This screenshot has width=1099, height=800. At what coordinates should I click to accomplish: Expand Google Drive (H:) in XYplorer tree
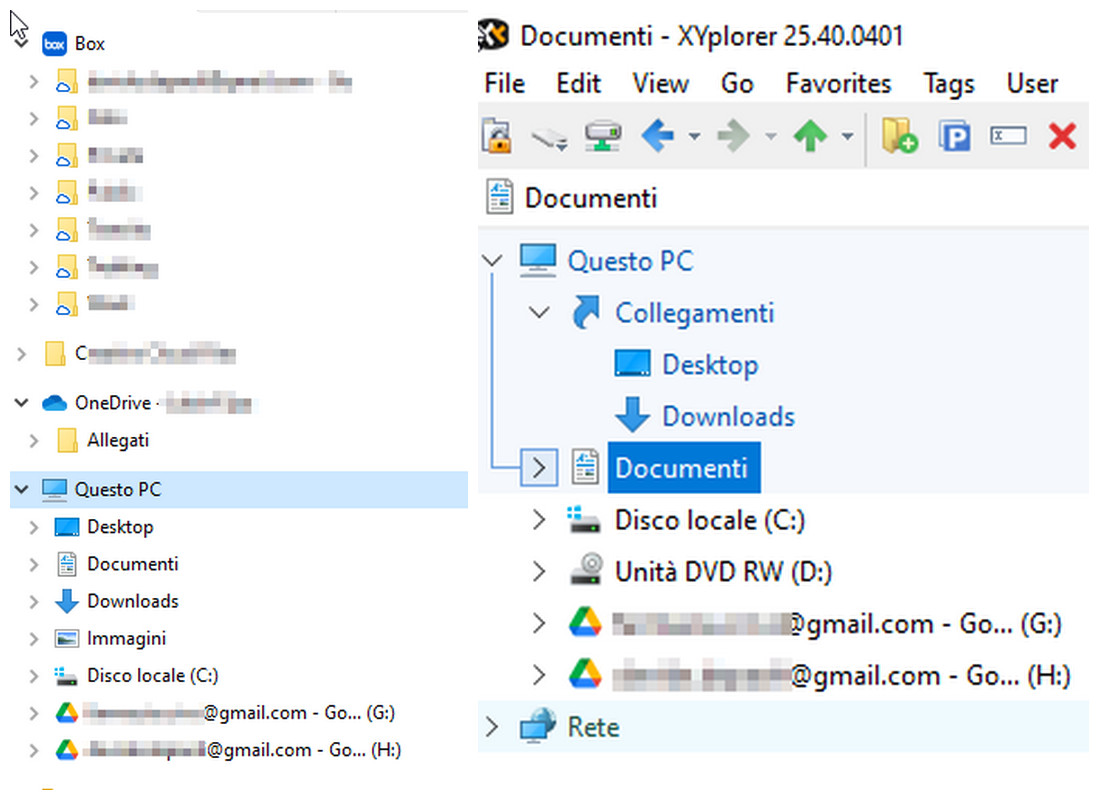[538, 675]
